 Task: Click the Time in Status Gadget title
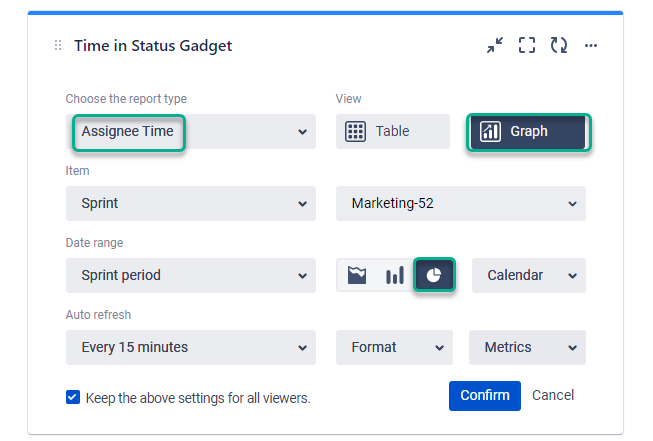point(153,45)
